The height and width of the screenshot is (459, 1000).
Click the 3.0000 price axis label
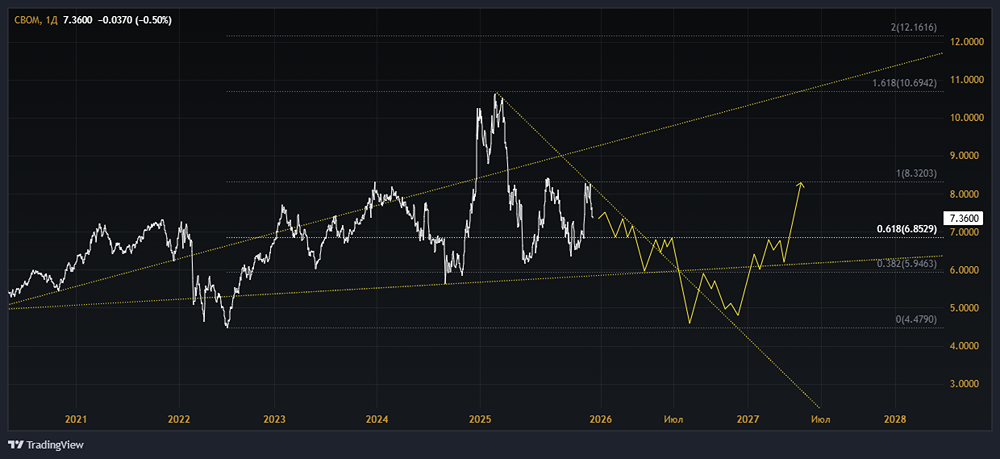click(x=966, y=384)
